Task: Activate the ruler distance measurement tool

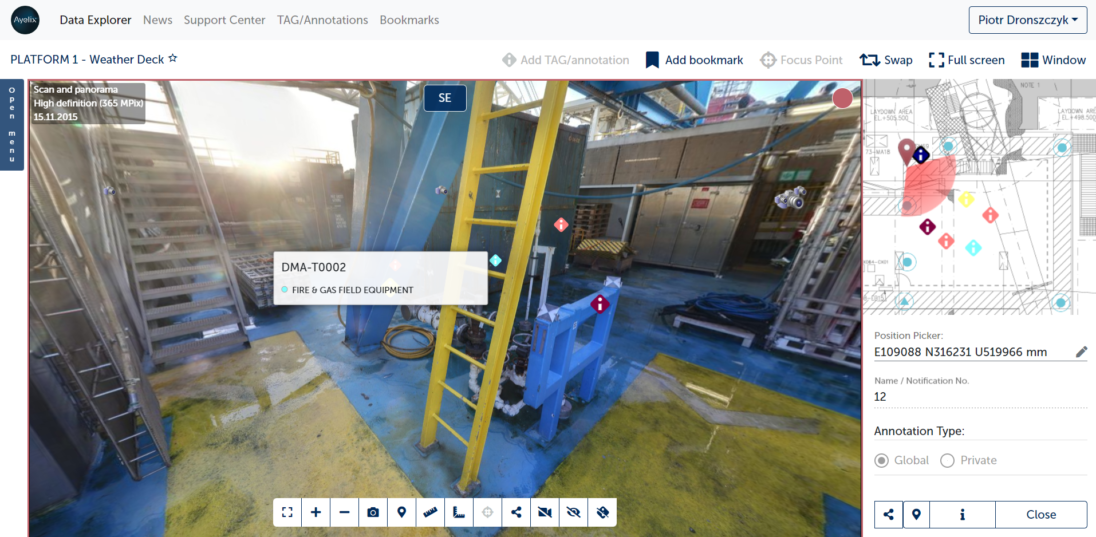Action: tap(430, 512)
